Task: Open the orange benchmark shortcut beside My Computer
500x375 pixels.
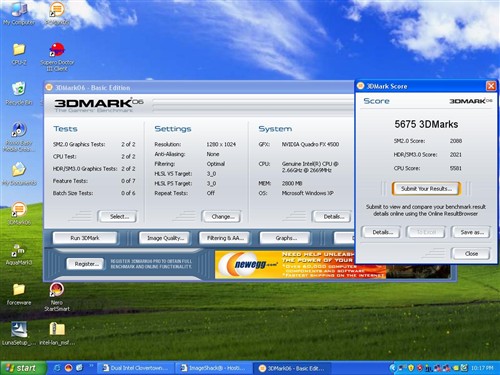Action: pyautogui.click(x=57, y=13)
